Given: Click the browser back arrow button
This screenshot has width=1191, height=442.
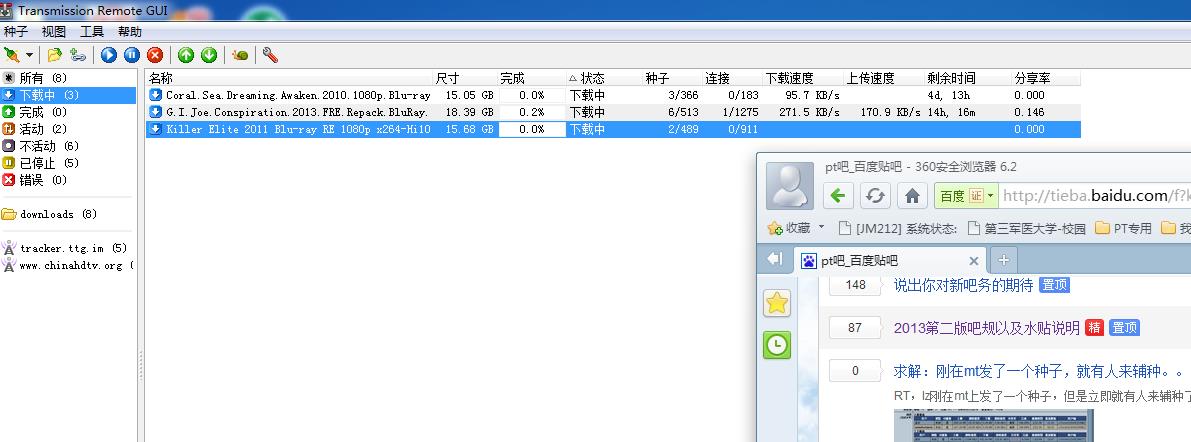Looking at the screenshot, I should click(838, 196).
